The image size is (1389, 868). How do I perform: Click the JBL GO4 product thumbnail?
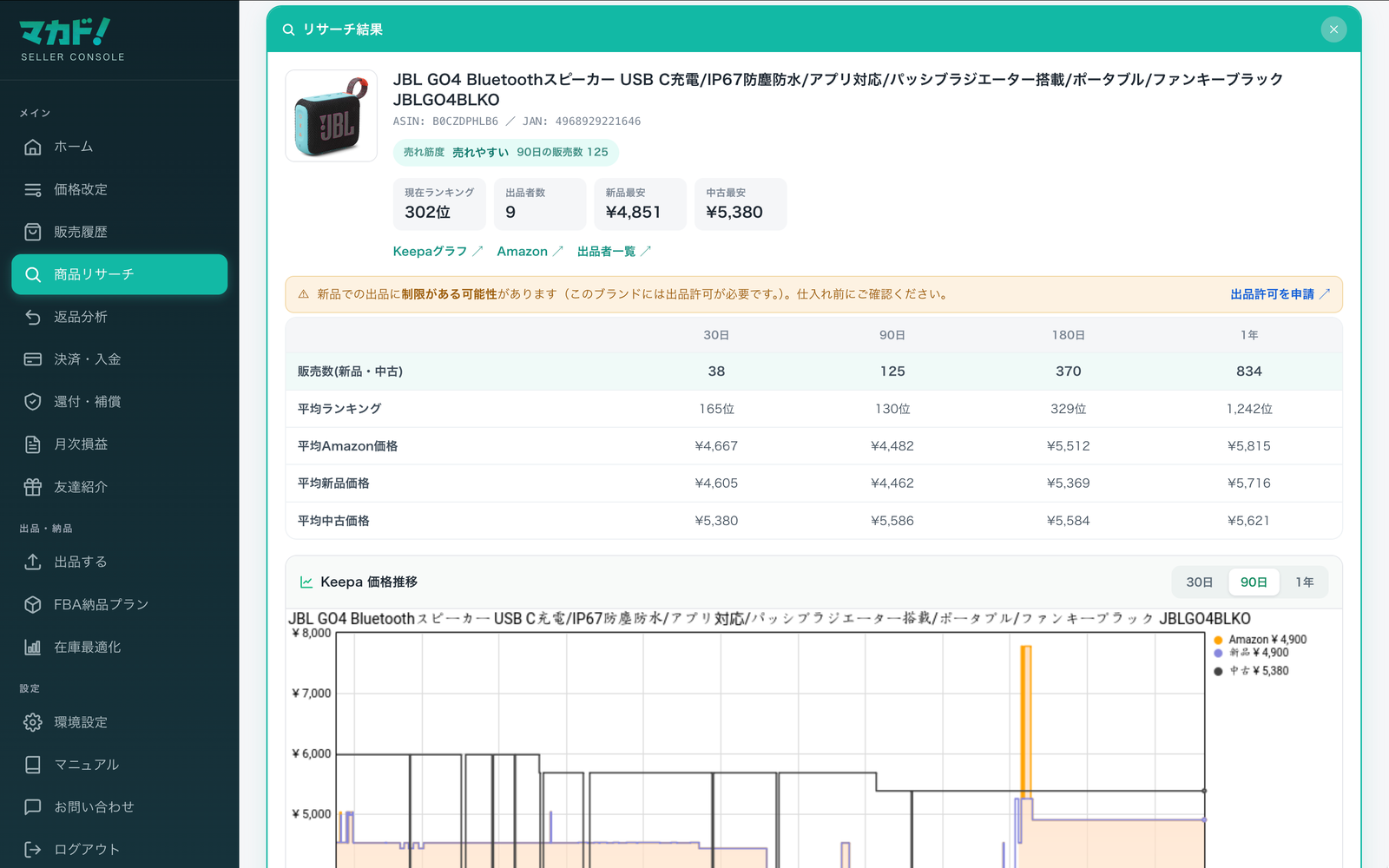[x=332, y=115]
